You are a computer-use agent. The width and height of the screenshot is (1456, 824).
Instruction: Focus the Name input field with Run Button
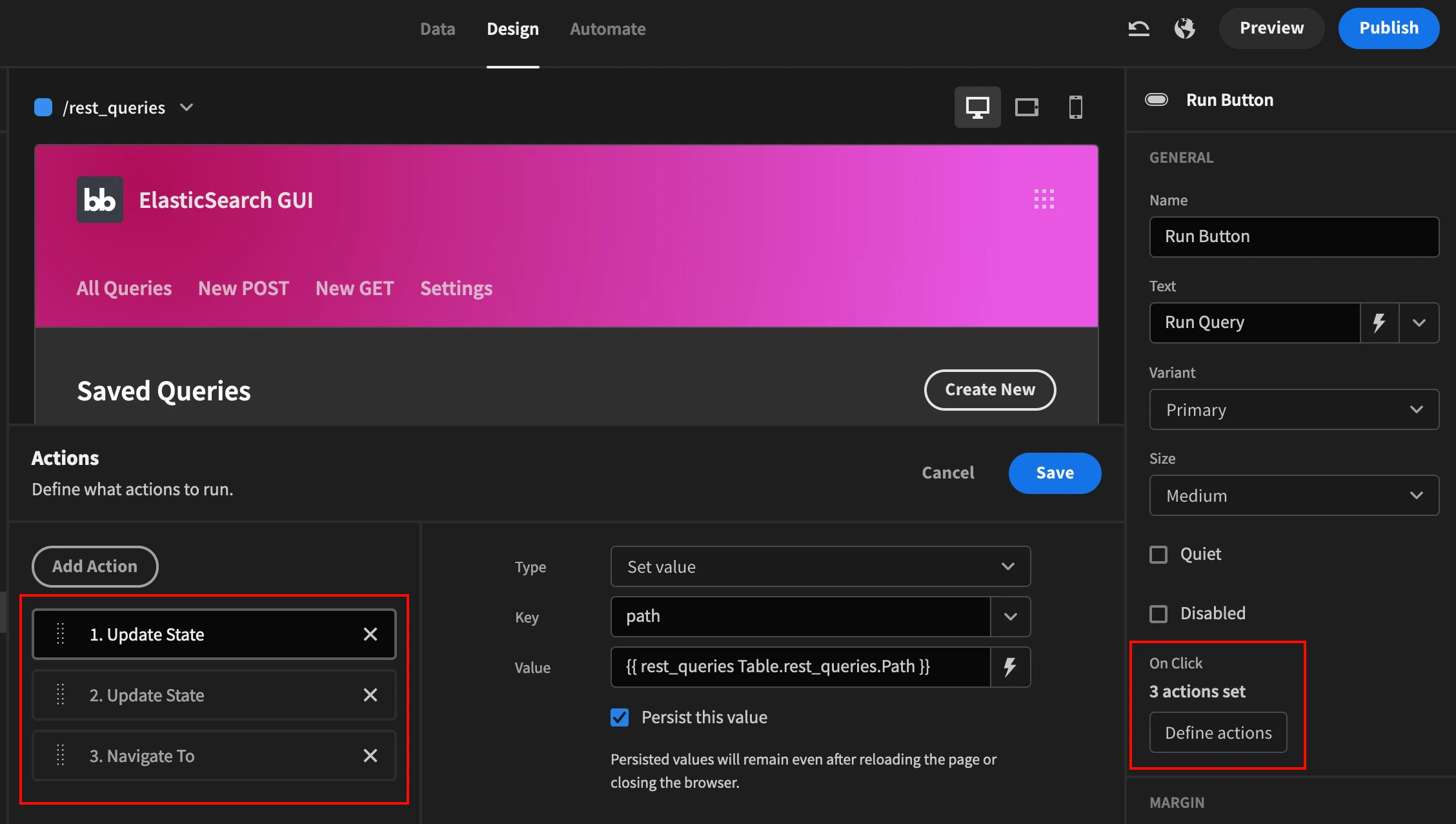click(x=1294, y=236)
